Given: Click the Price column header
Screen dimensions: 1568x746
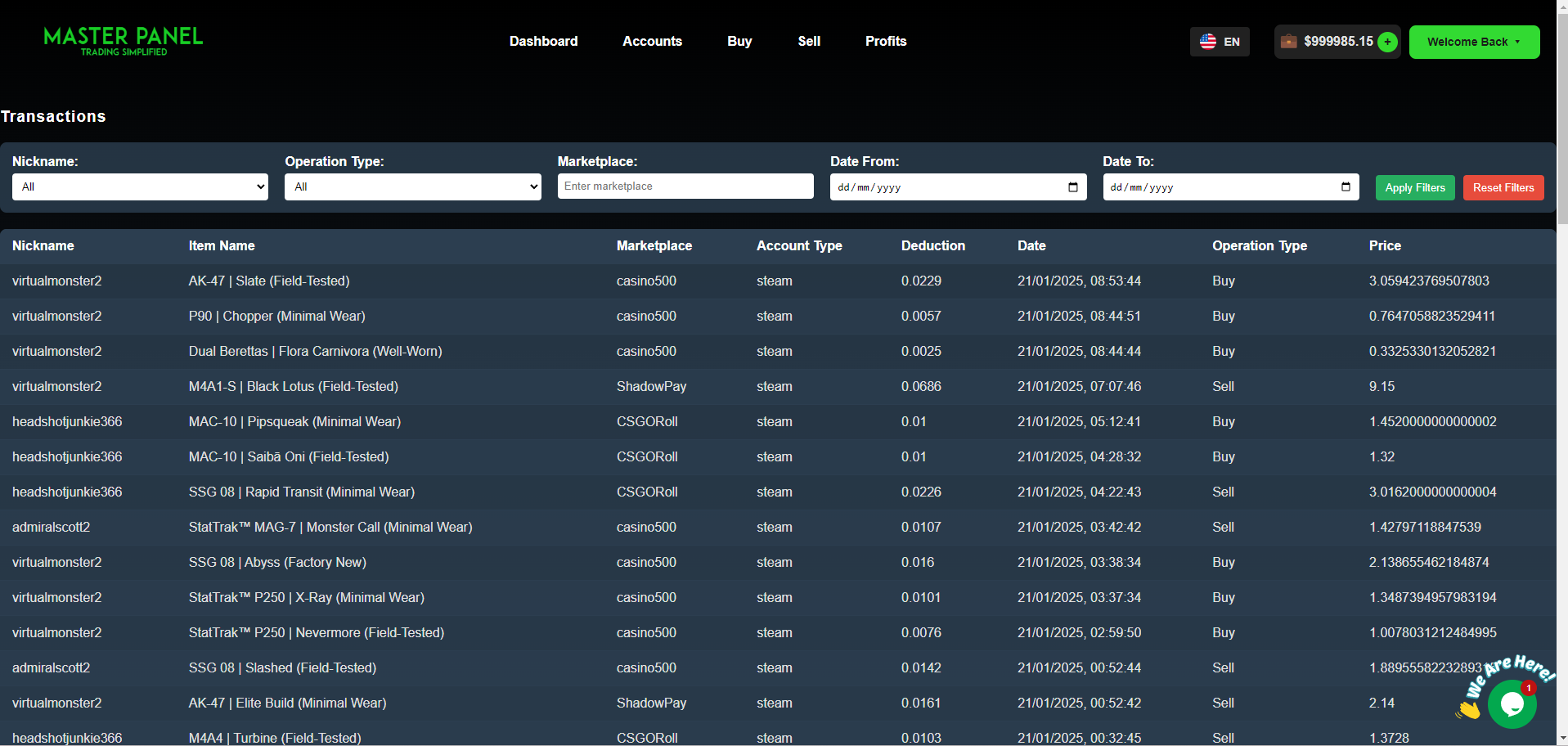Looking at the screenshot, I should coord(1385,245).
